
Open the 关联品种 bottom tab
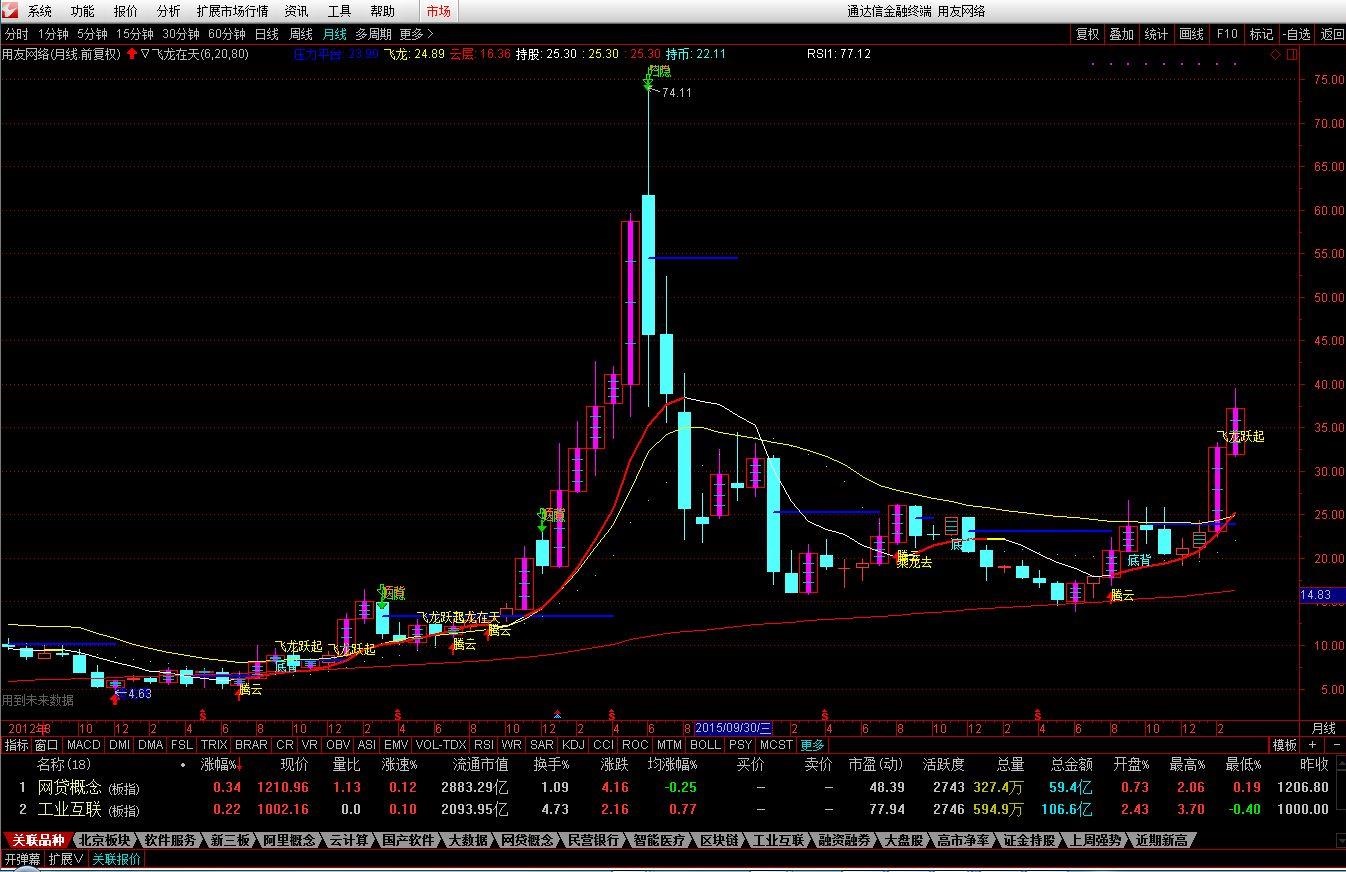point(38,840)
